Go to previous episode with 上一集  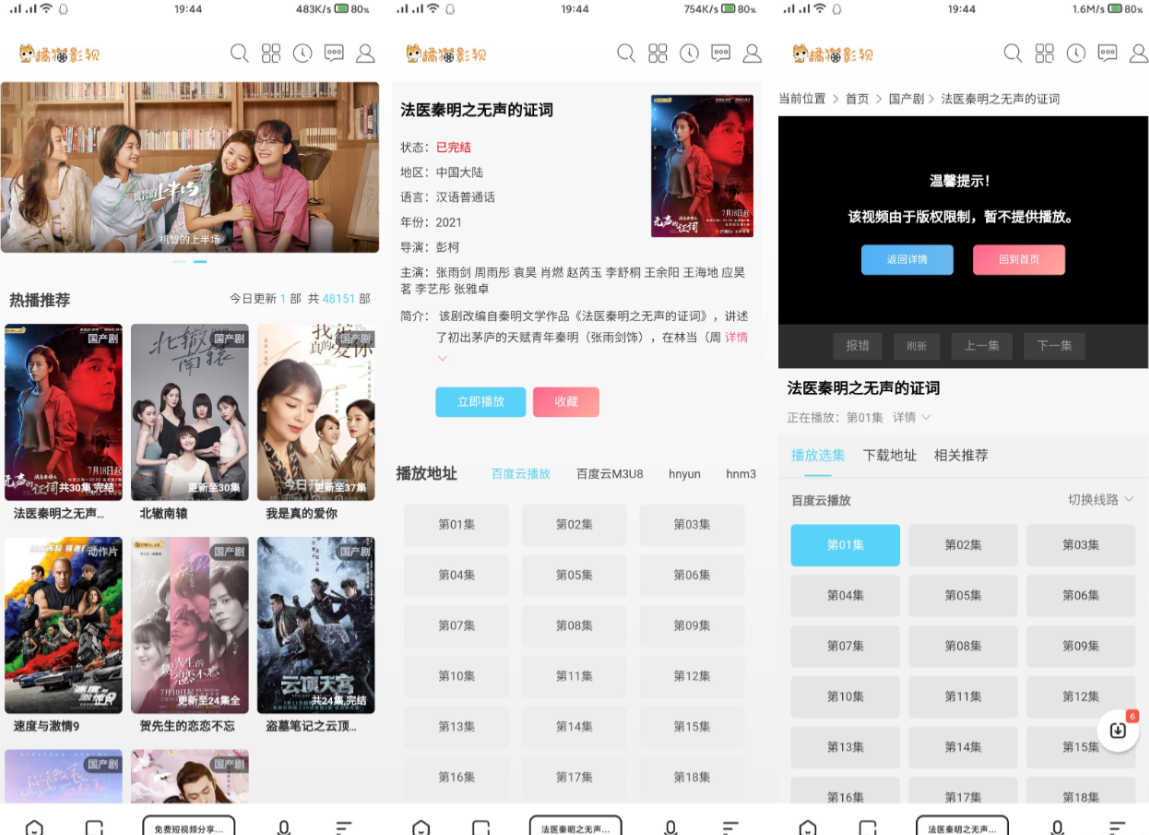pos(982,345)
